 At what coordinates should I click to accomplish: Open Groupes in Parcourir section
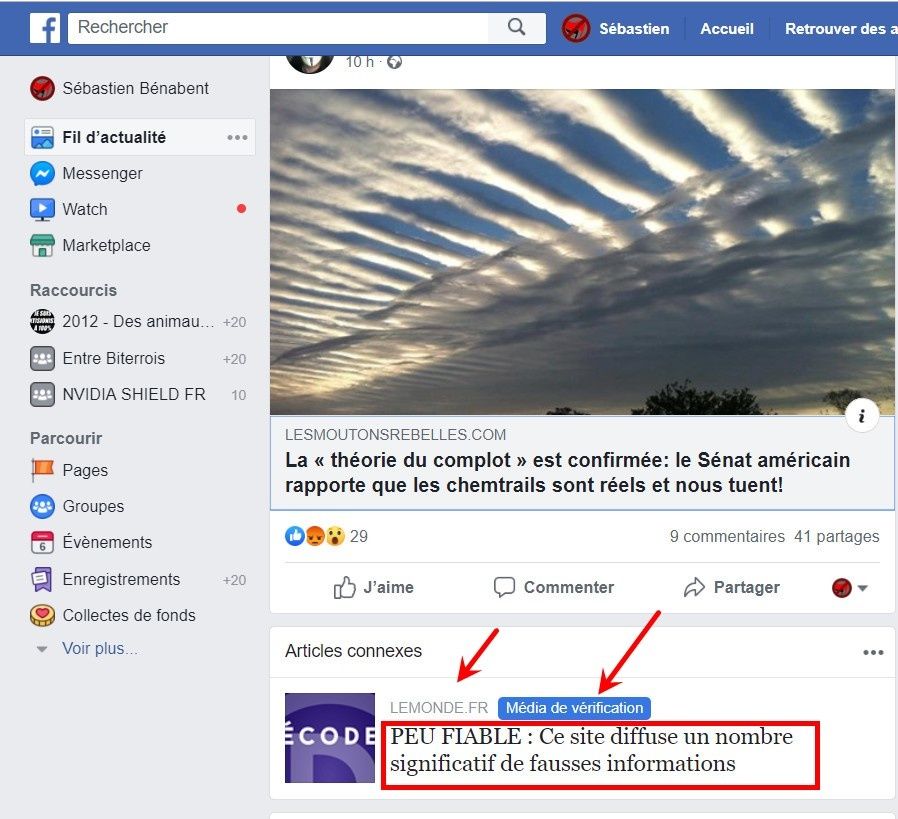click(77, 506)
